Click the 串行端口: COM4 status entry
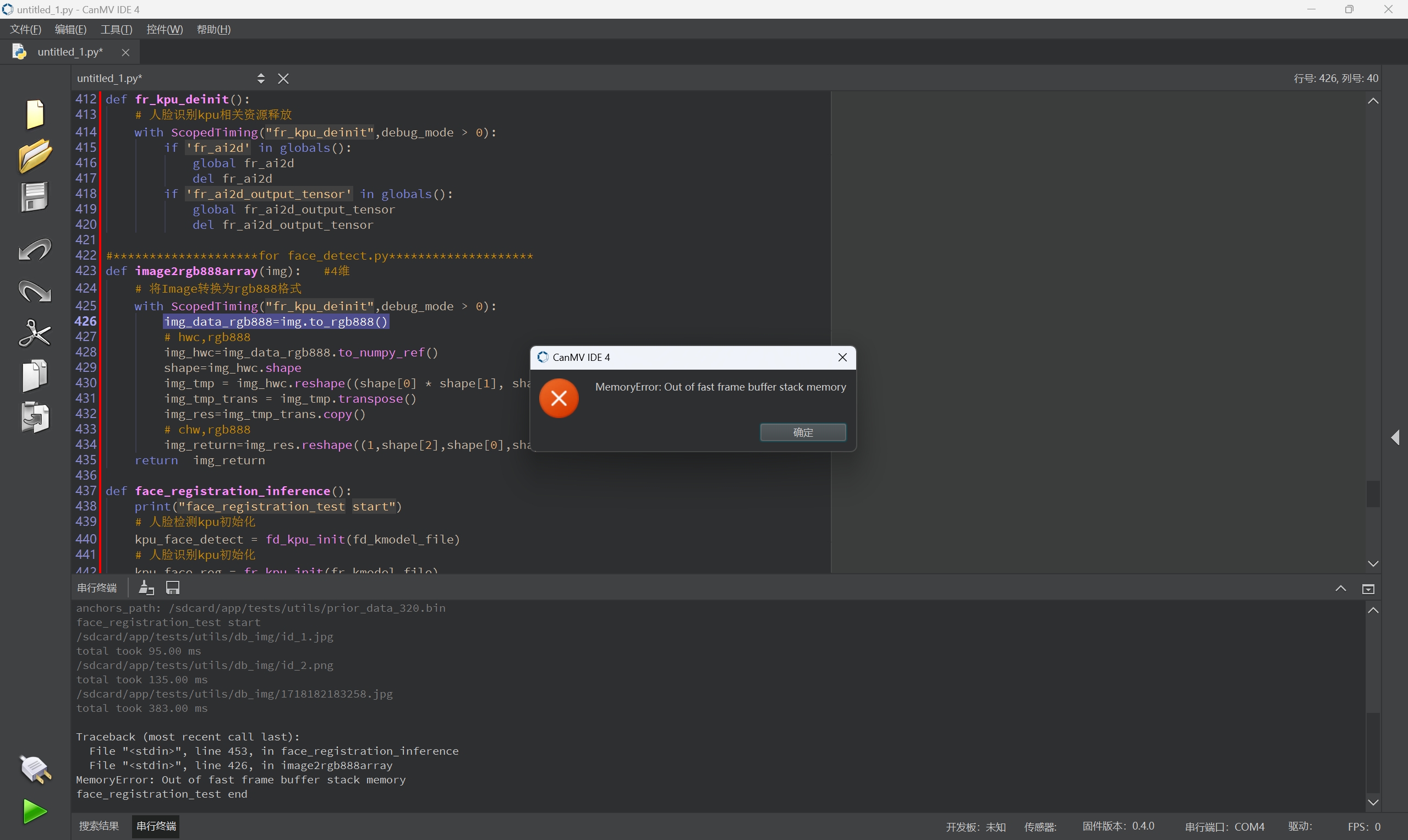Image resolution: width=1408 pixels, height=840 pixels. pos(1225,826)
